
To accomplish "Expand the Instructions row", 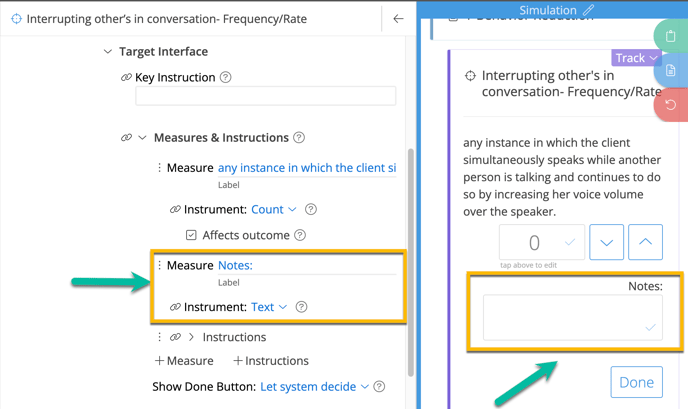I will pos(192,337).
